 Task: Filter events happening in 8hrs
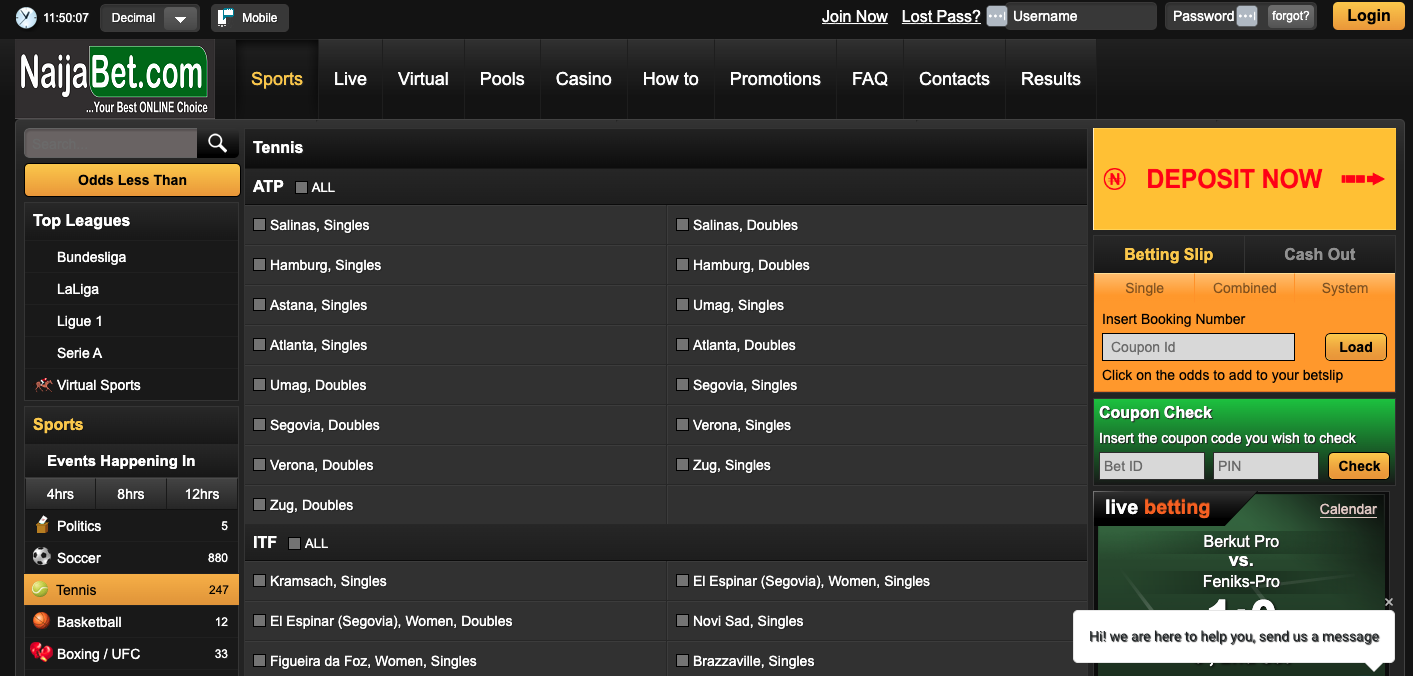click(x=131, y=494)
